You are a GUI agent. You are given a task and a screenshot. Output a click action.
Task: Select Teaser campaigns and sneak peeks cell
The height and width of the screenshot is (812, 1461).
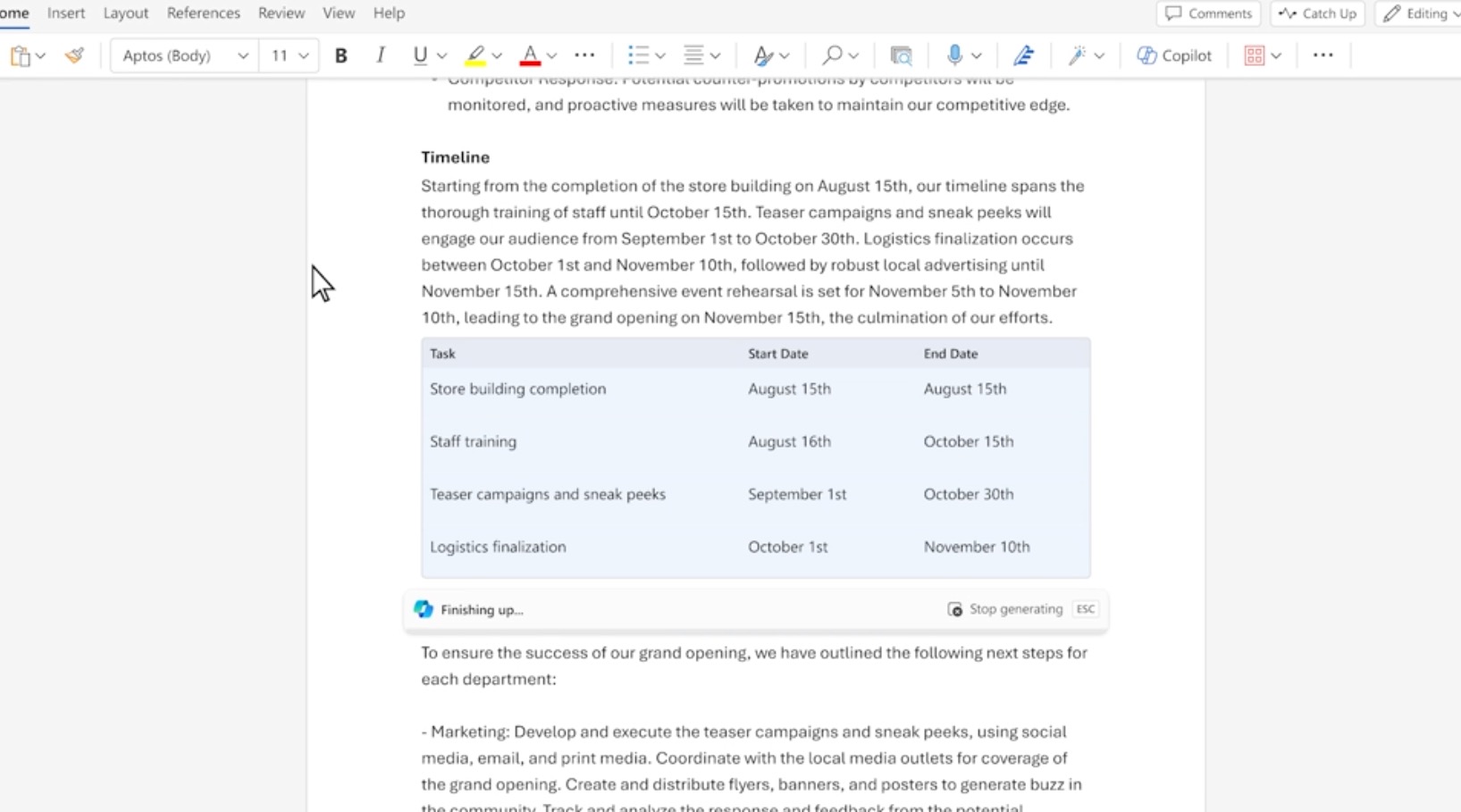coord(548,494)
